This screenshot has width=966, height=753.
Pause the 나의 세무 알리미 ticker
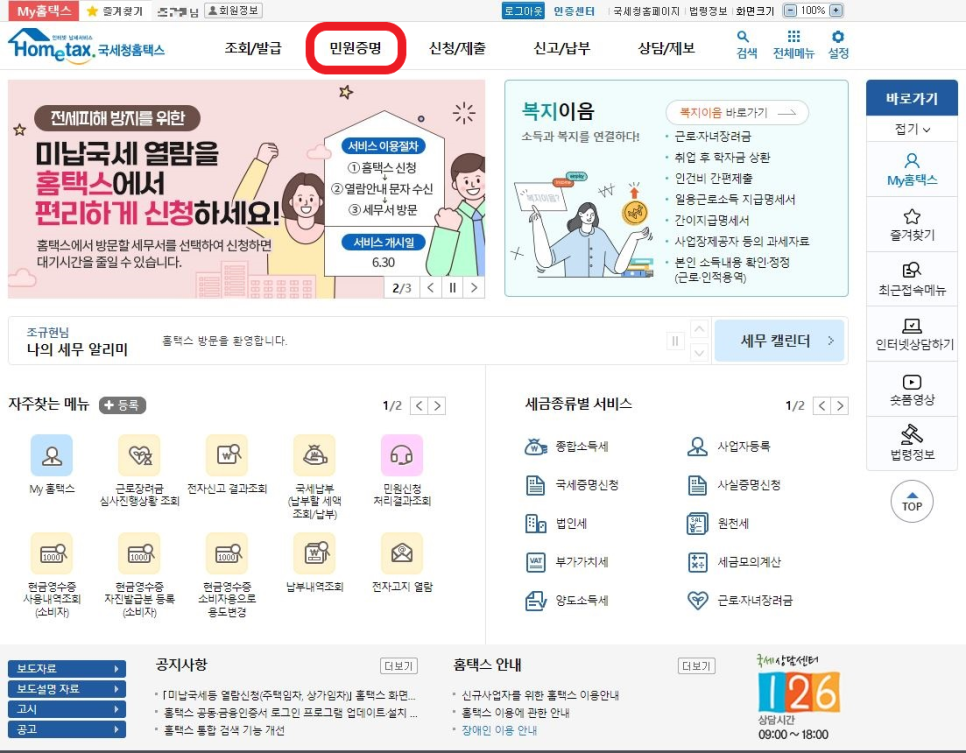pyautogui.click(x=675, y=341)
